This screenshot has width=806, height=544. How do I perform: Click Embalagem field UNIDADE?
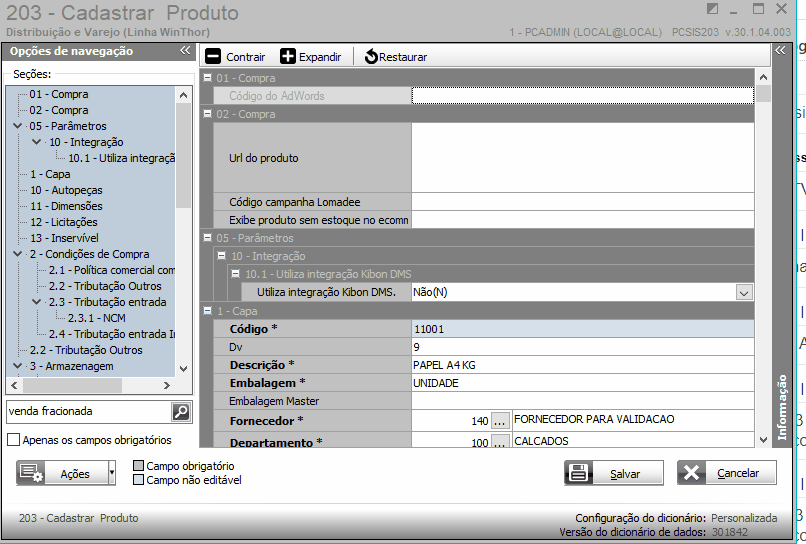click(x=582, y=383)
